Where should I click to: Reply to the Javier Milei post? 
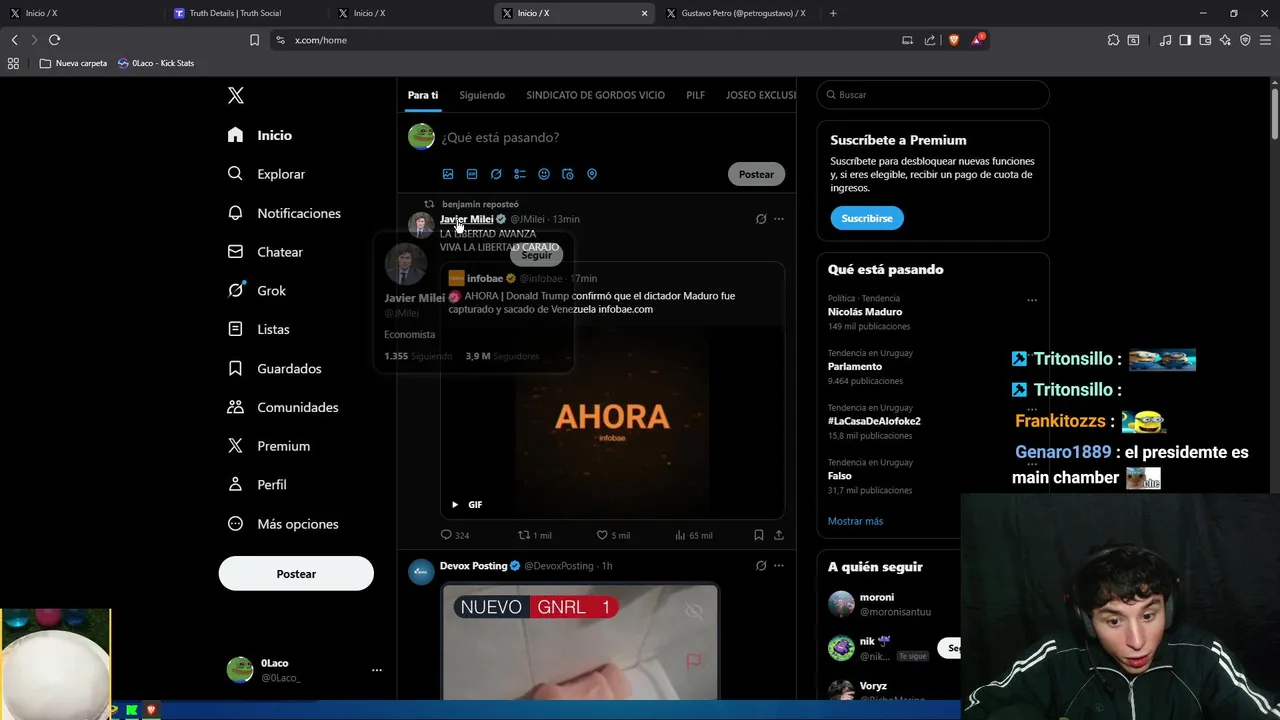455,535
